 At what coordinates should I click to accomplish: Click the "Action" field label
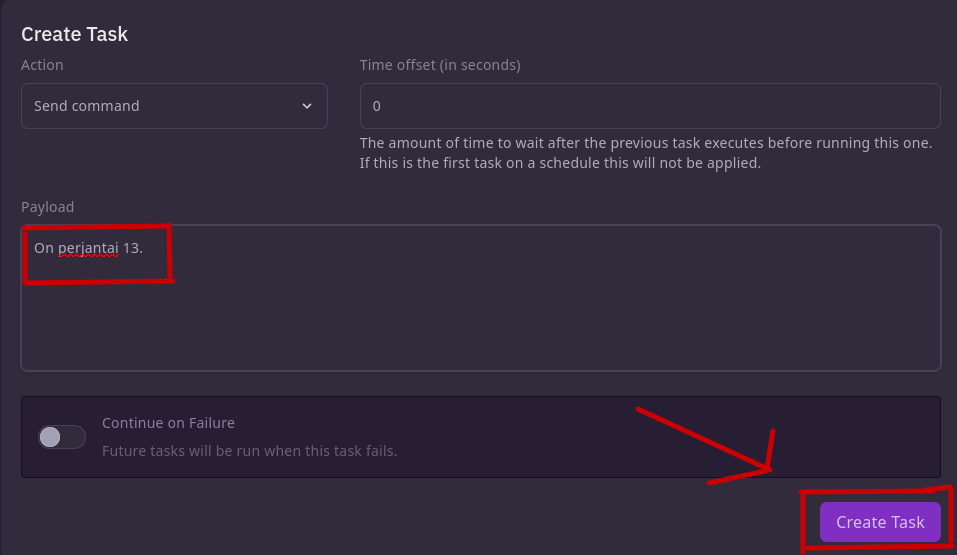[x=42, y=65]
